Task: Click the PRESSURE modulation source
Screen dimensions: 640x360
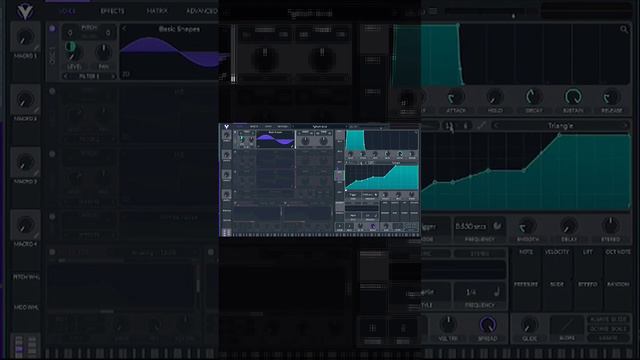Action: pos(526,284)
